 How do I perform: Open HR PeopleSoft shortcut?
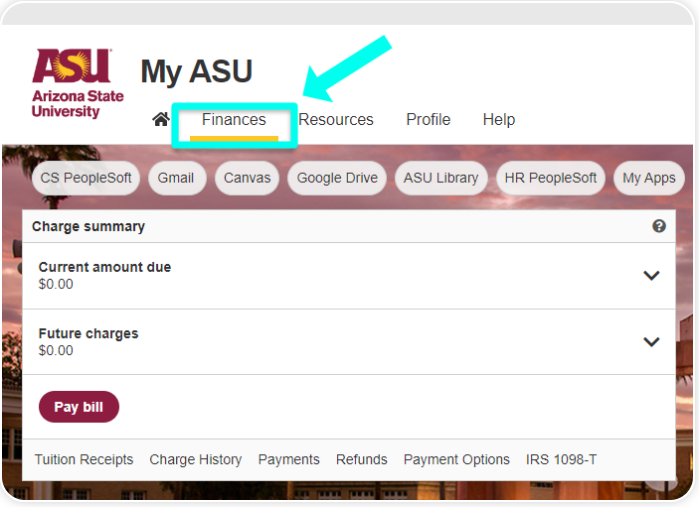550,178
